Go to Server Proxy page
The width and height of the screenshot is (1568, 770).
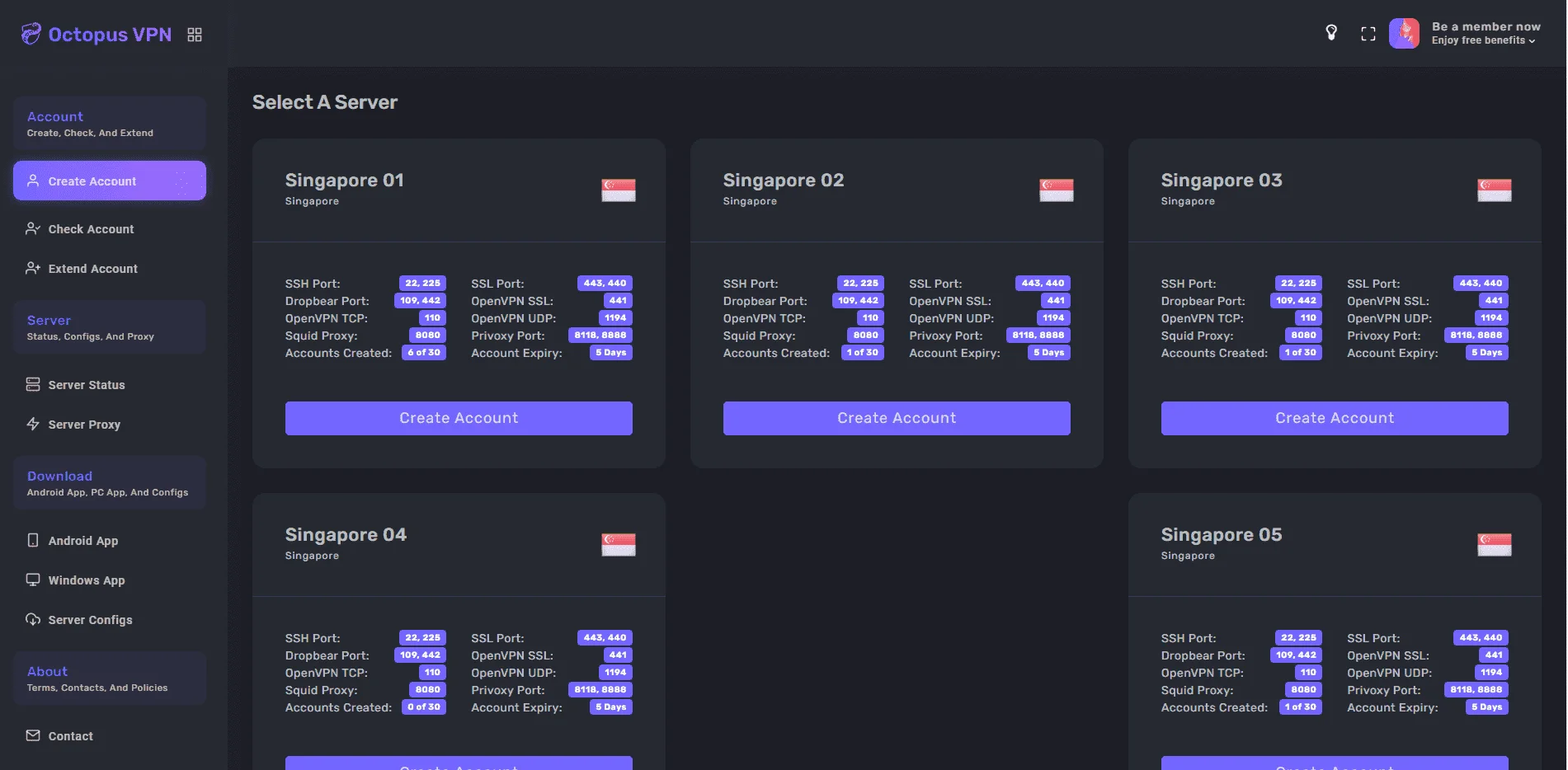pyautogui.click(x=110, y=425)
